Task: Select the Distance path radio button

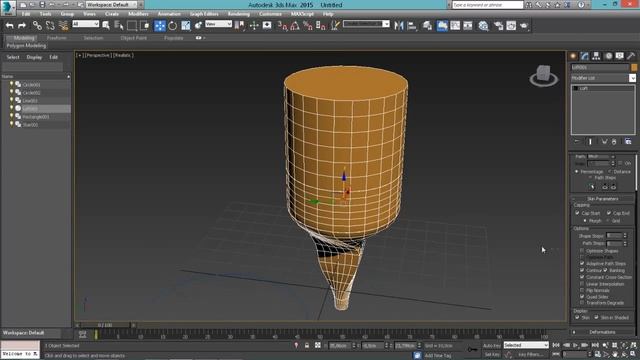Action: (x=610, y=171)
